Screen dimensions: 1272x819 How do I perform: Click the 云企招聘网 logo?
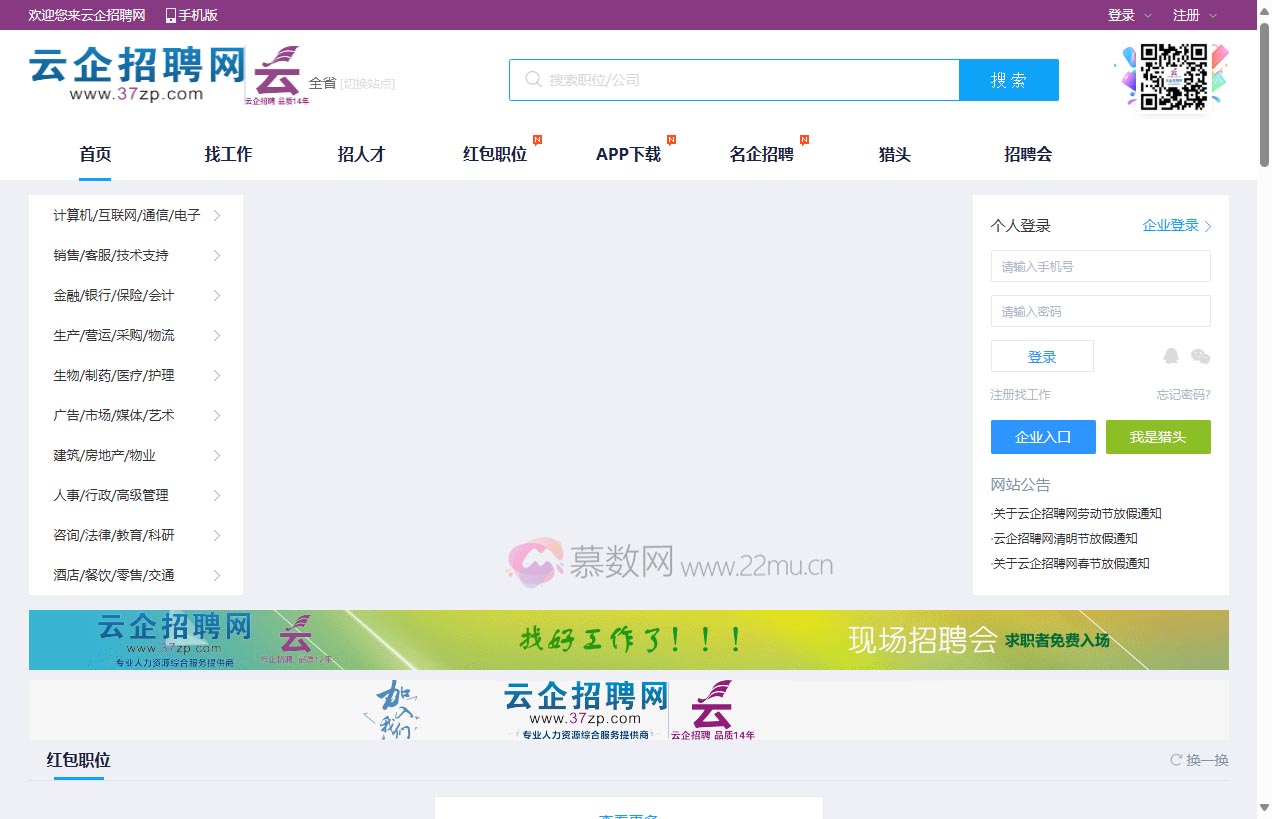pyautogui.click(x=130, y=68)
